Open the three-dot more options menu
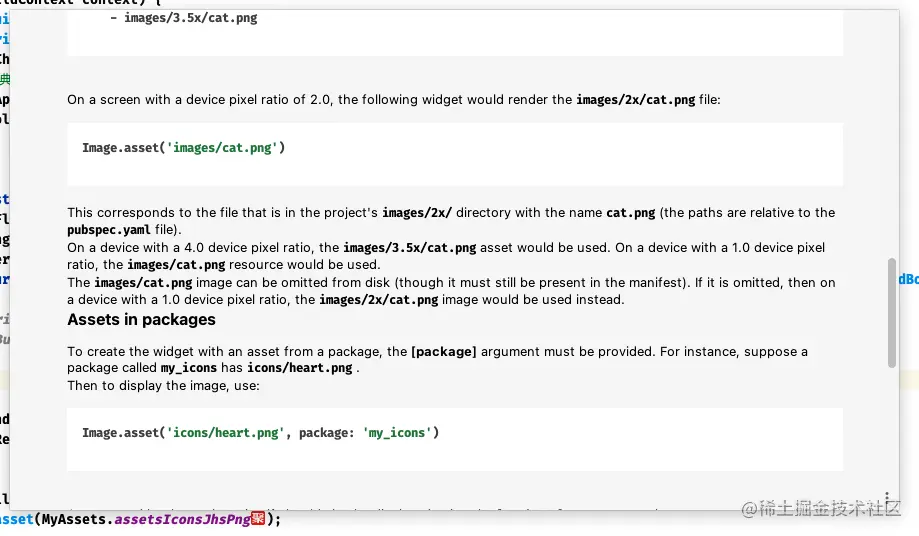The width and height of the screenshot is (919, 536). 886,497
